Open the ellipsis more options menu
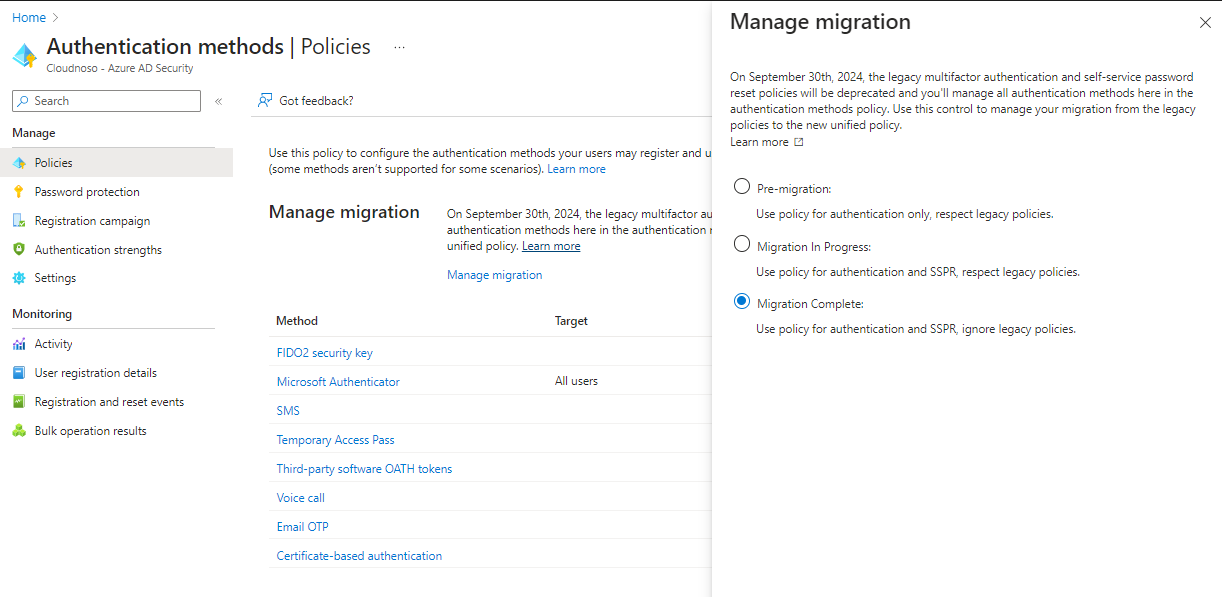 [x=399, y=47]
